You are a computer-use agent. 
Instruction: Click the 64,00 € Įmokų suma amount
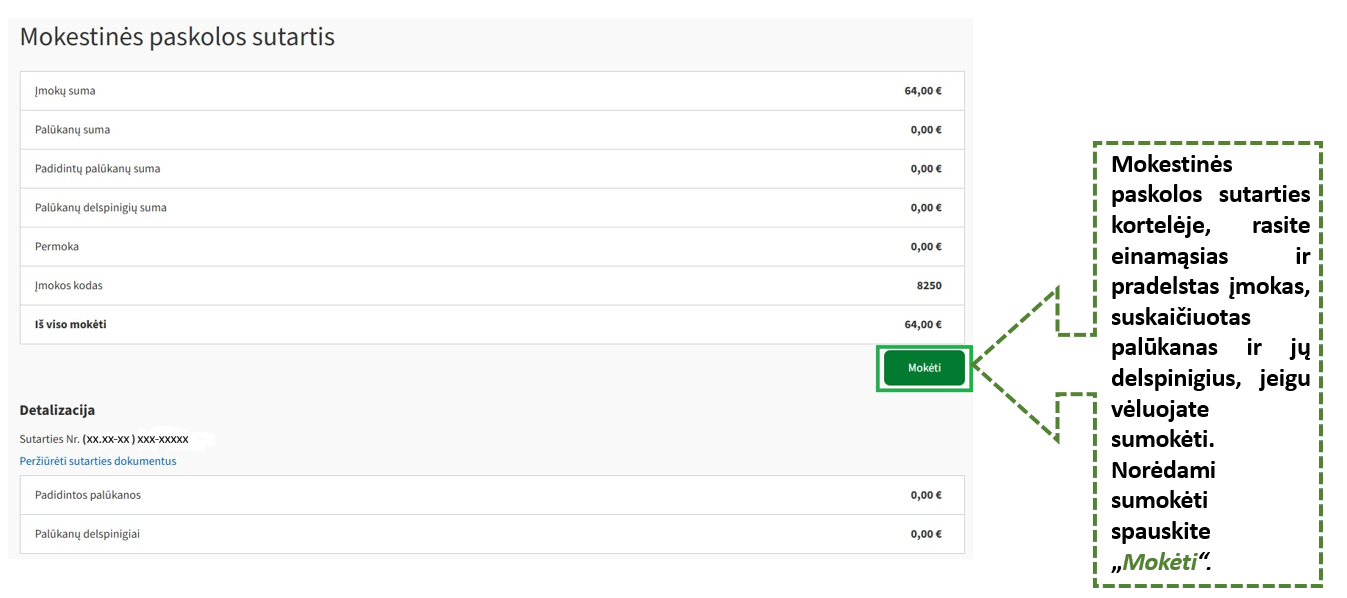coord(923,91)
